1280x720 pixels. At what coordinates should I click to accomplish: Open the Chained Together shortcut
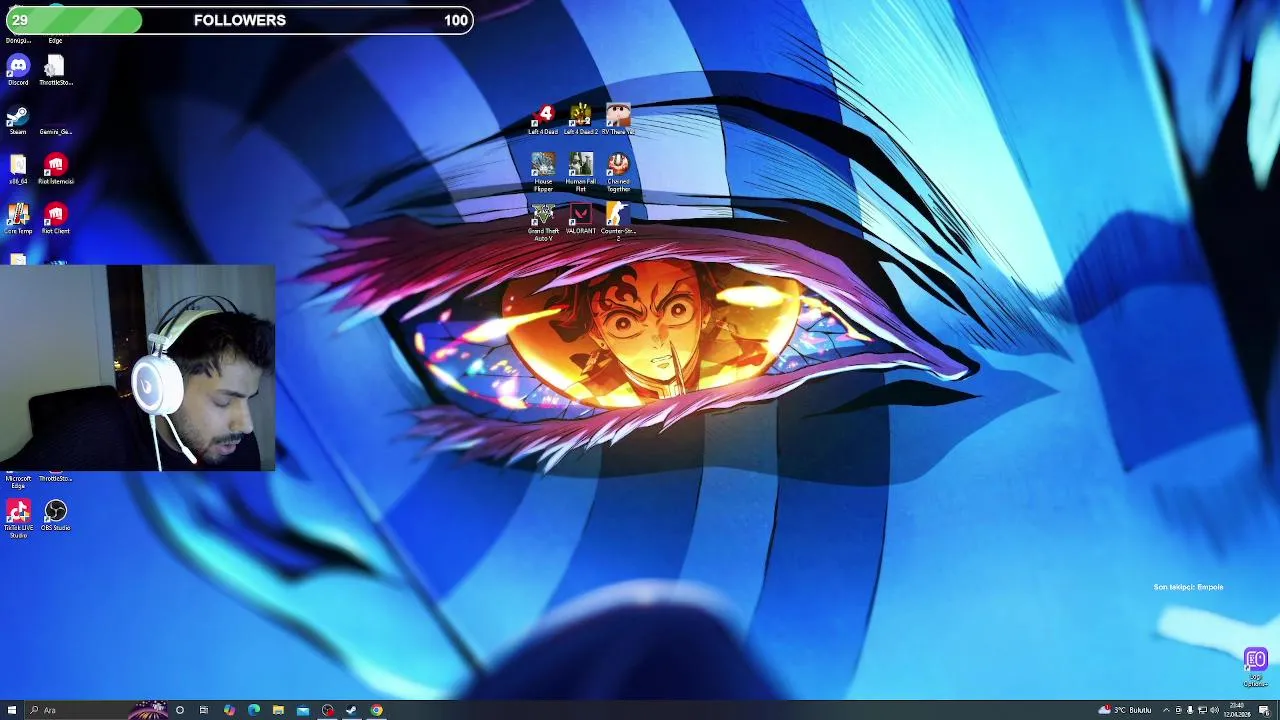618,172
